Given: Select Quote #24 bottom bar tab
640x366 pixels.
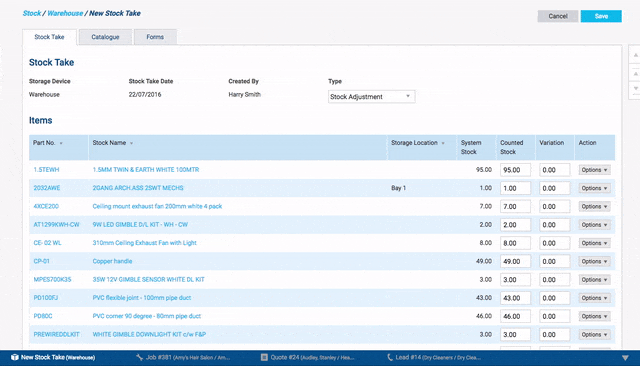Looking at the screenshot, I should point(307,357).
